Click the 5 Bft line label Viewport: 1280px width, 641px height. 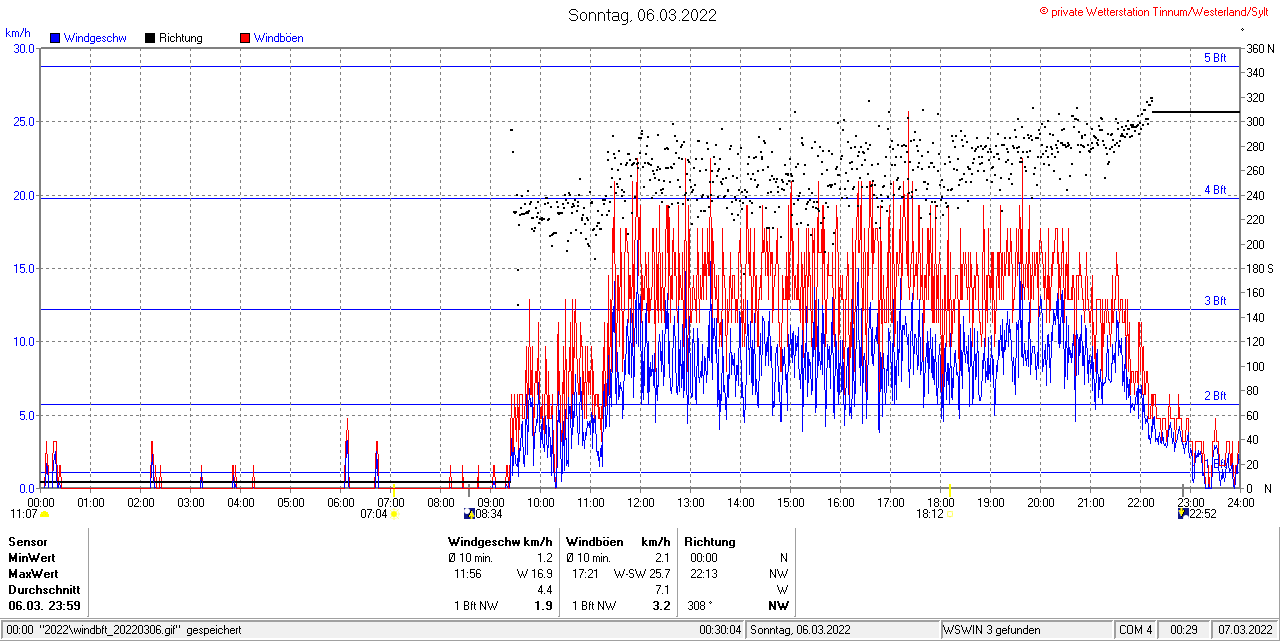coord(1214,58)
